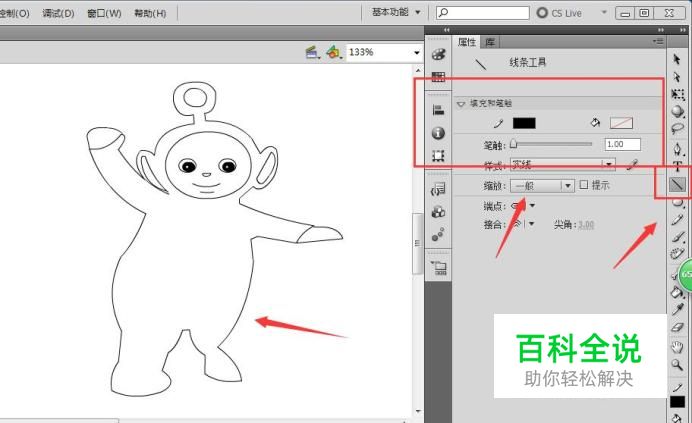
Task: Click the CS Live button
Action: pos(560,13)
